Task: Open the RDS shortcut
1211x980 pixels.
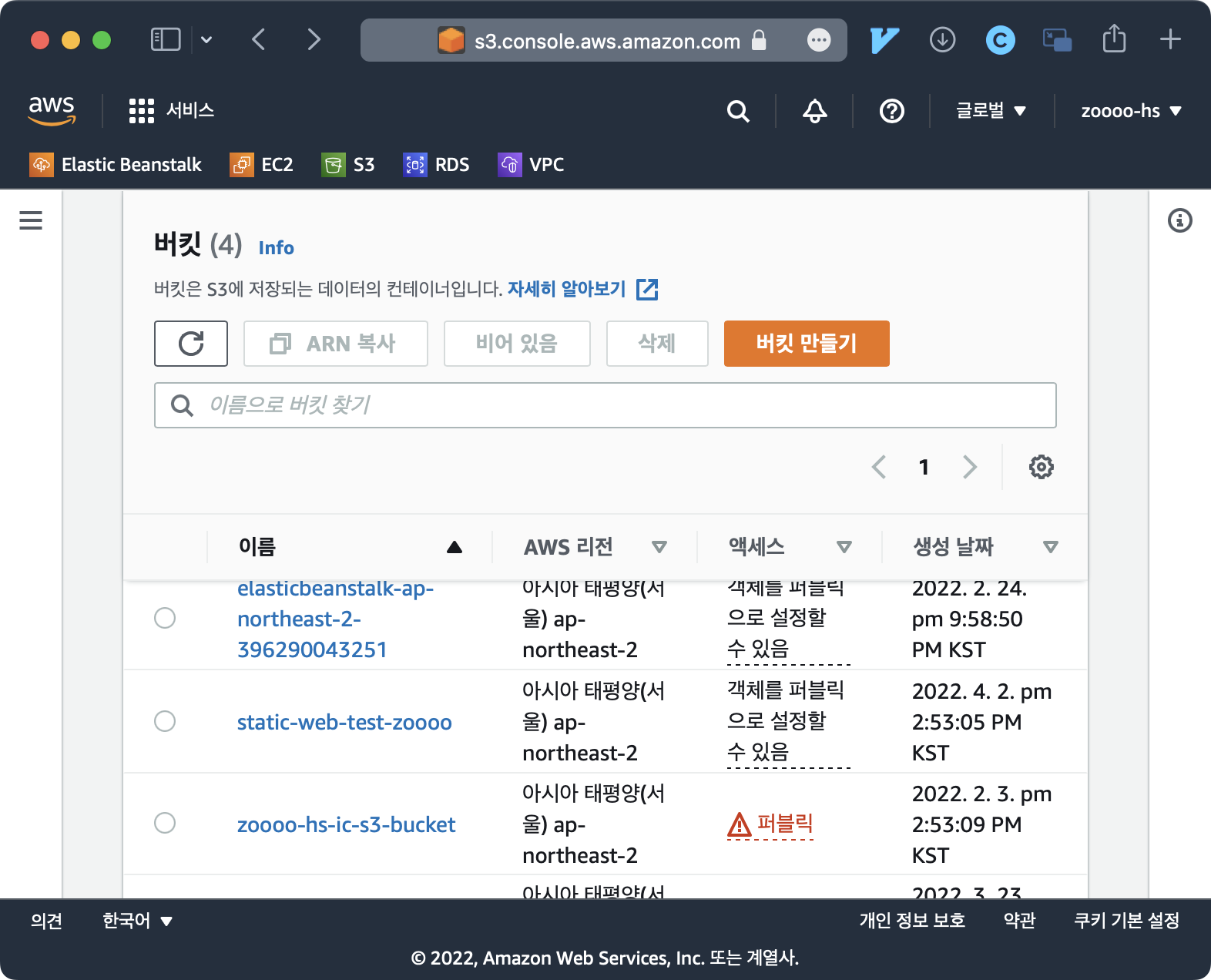Action: pyautogui.click(x=437, y=164)
